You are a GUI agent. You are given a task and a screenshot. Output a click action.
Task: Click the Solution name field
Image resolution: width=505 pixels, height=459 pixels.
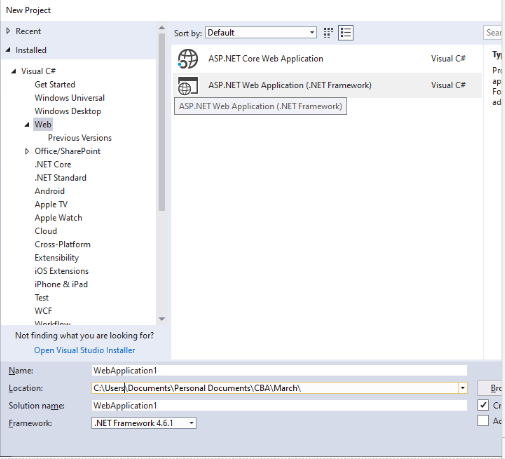coord(279,406)
